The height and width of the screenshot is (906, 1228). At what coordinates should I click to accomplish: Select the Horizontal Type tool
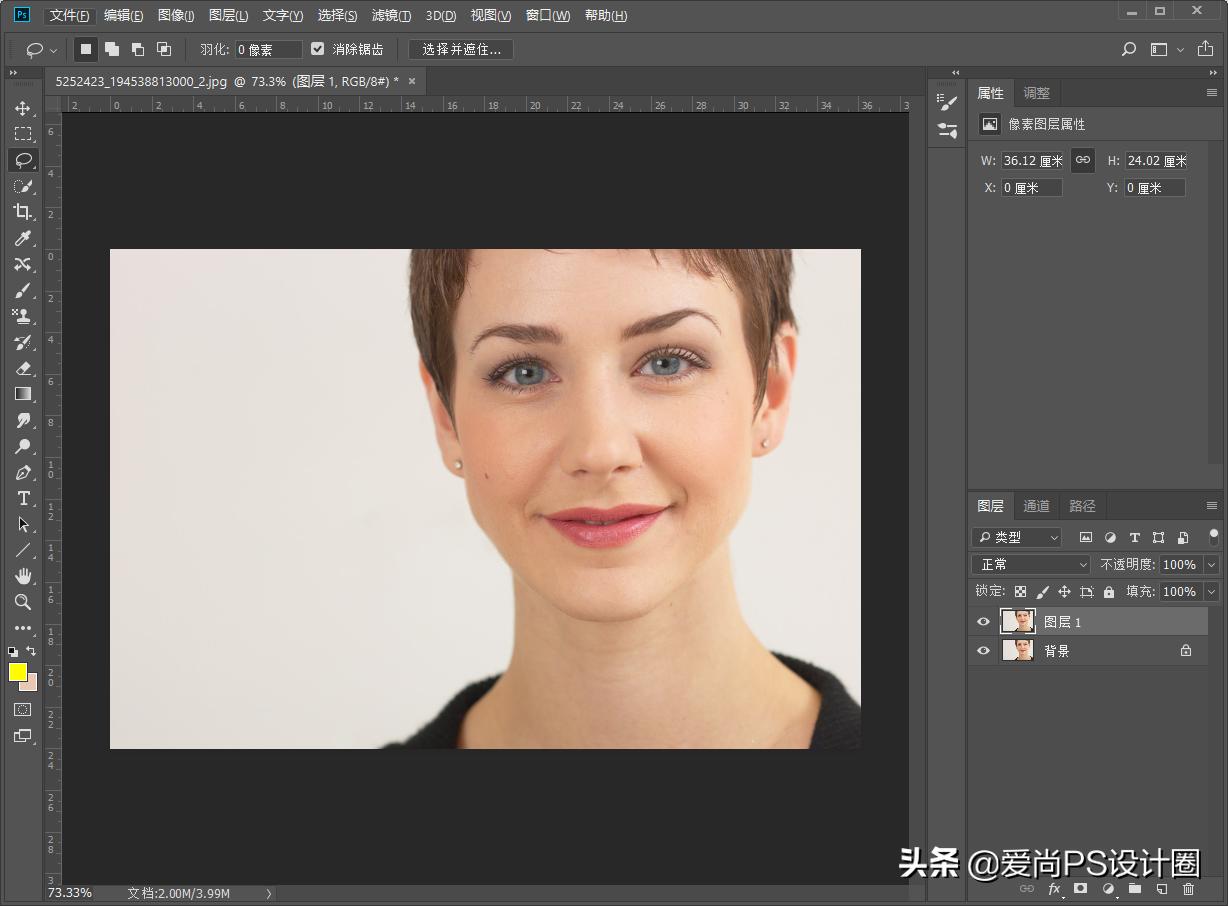23,498
